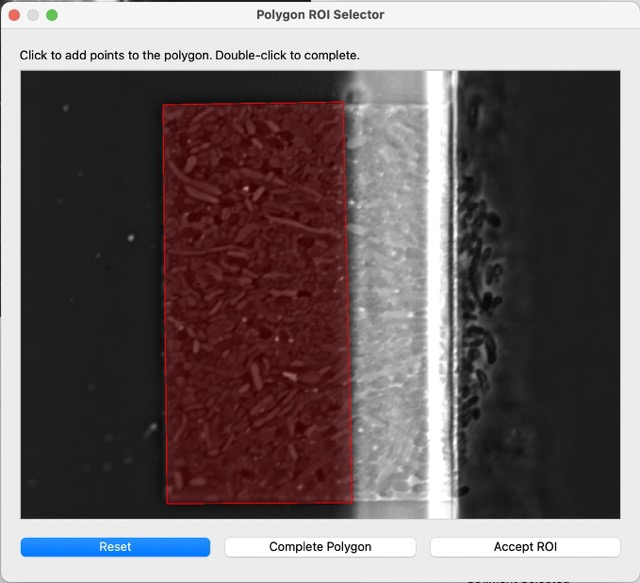Add a point on the bright white vertical stripe
This screenshot has height=583, width=640.
click(438, 300)
